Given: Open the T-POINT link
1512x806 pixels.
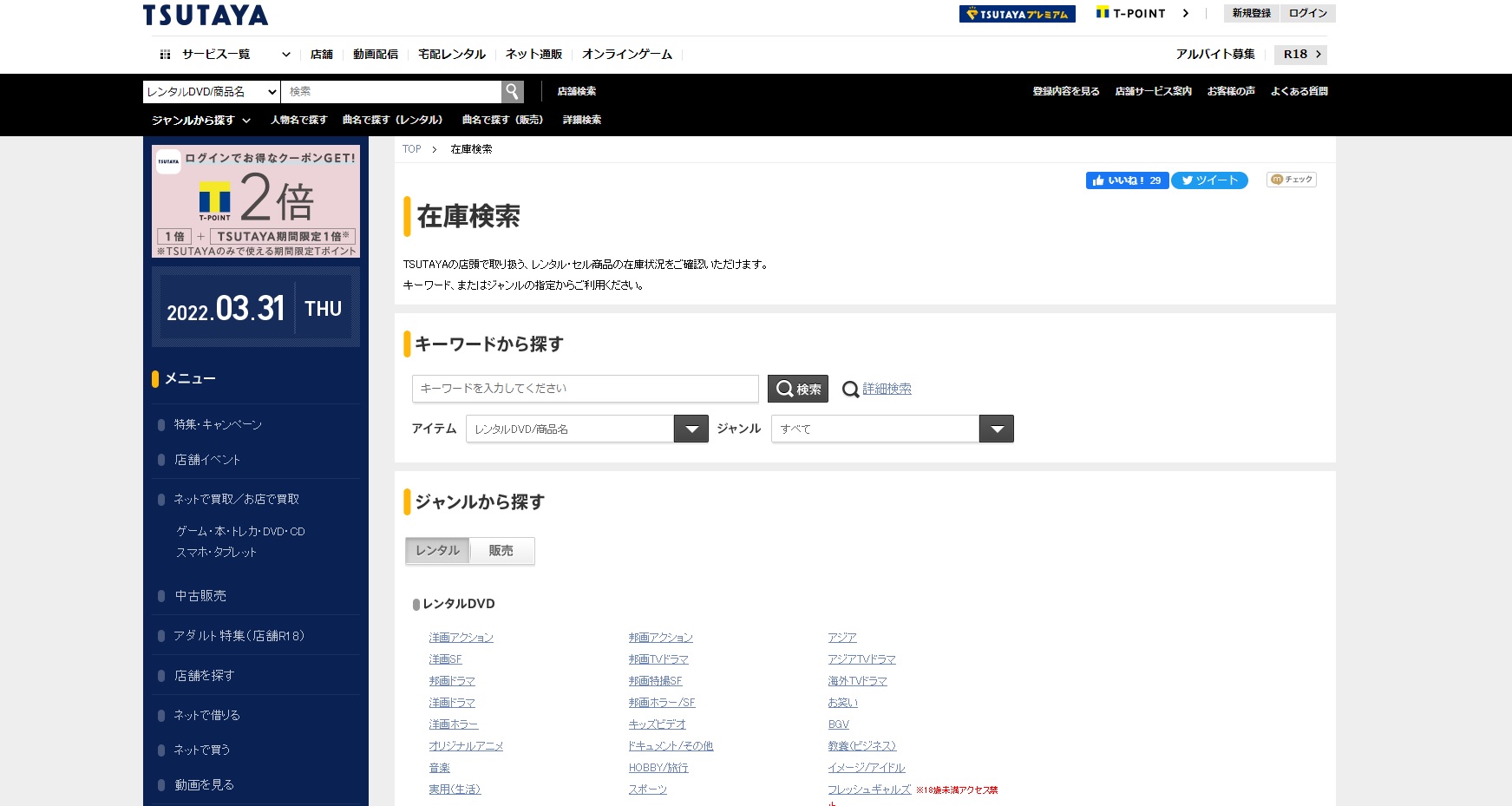Looking at the screenshot, I should point(1142,13).
